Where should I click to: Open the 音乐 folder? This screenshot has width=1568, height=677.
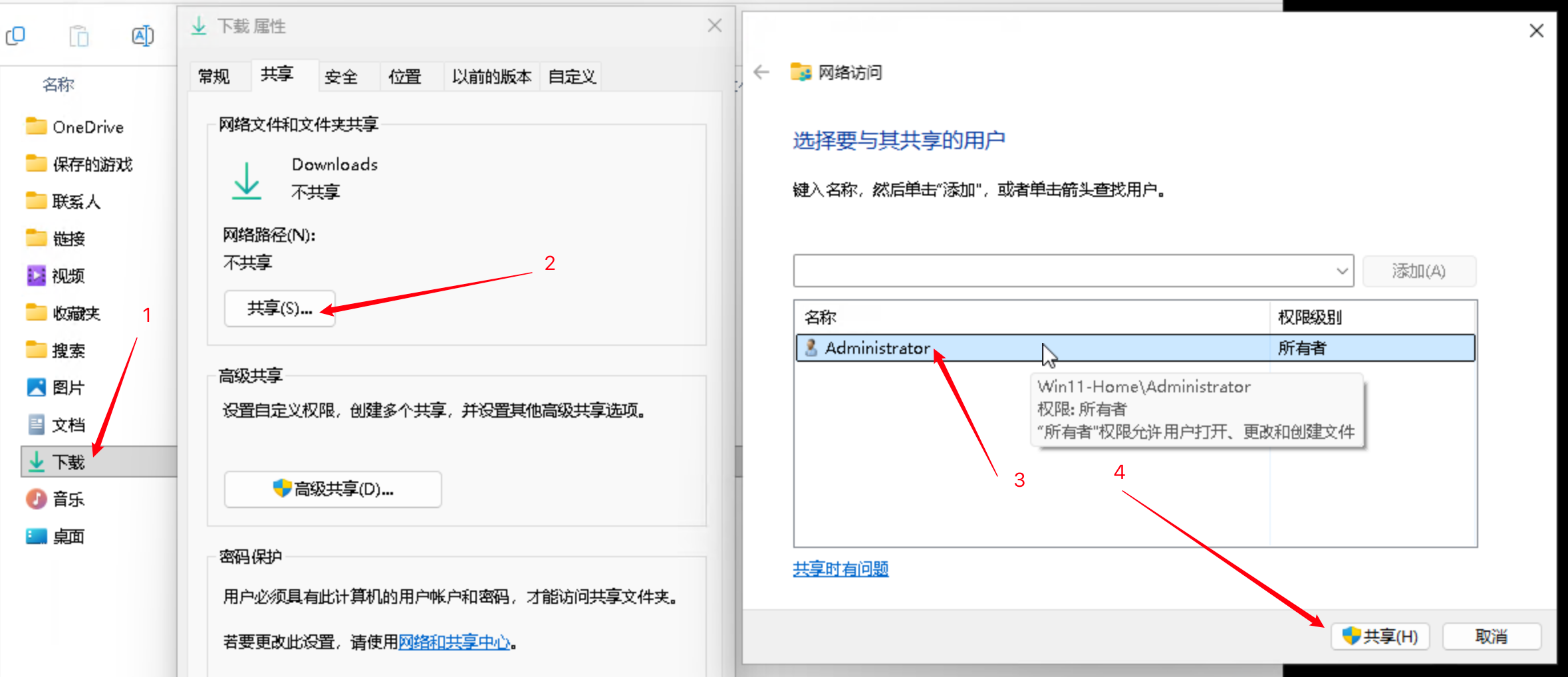coord(68,499)
